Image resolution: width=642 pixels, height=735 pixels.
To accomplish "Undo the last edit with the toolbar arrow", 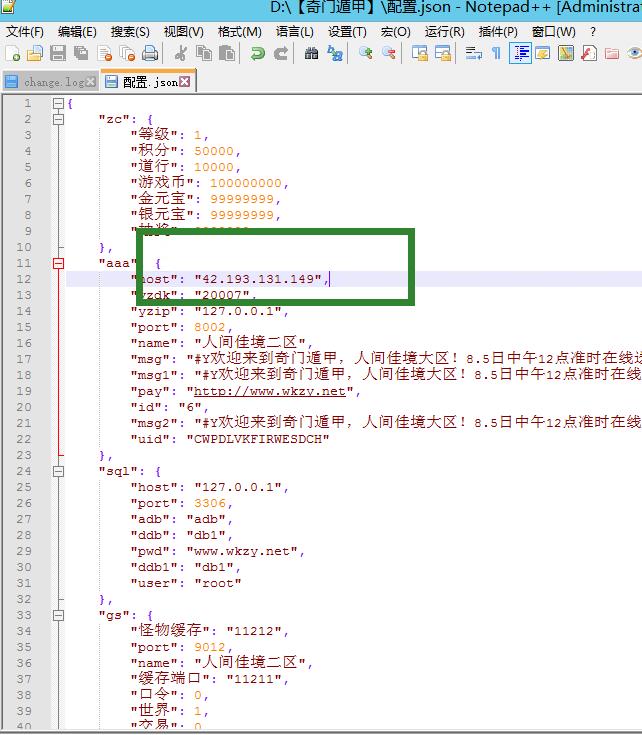I will click(x=258, y=54).
